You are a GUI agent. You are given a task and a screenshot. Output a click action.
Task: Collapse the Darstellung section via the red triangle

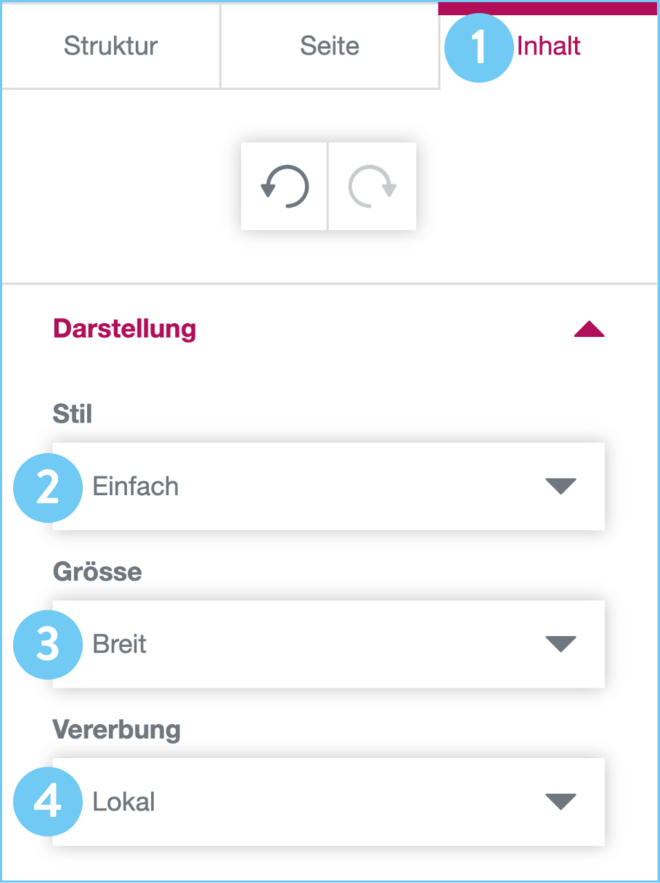pyautogui.click(x=589, y=330)
